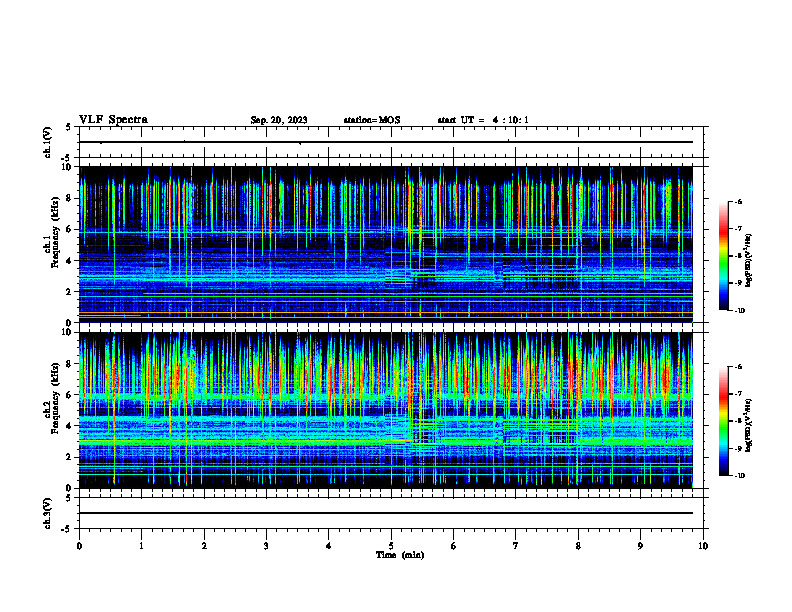This screenshot has width=792, height=612.
Task: Click the ch.1 color bar "log(PSD)" label
Action: pyautogui.click(x=749, y=260)
